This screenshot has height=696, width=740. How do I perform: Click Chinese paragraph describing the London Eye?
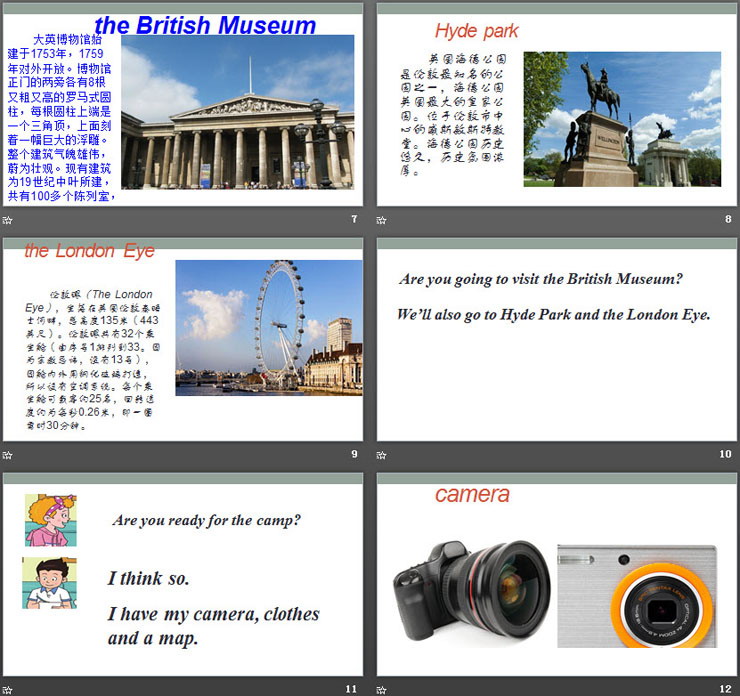93,360
